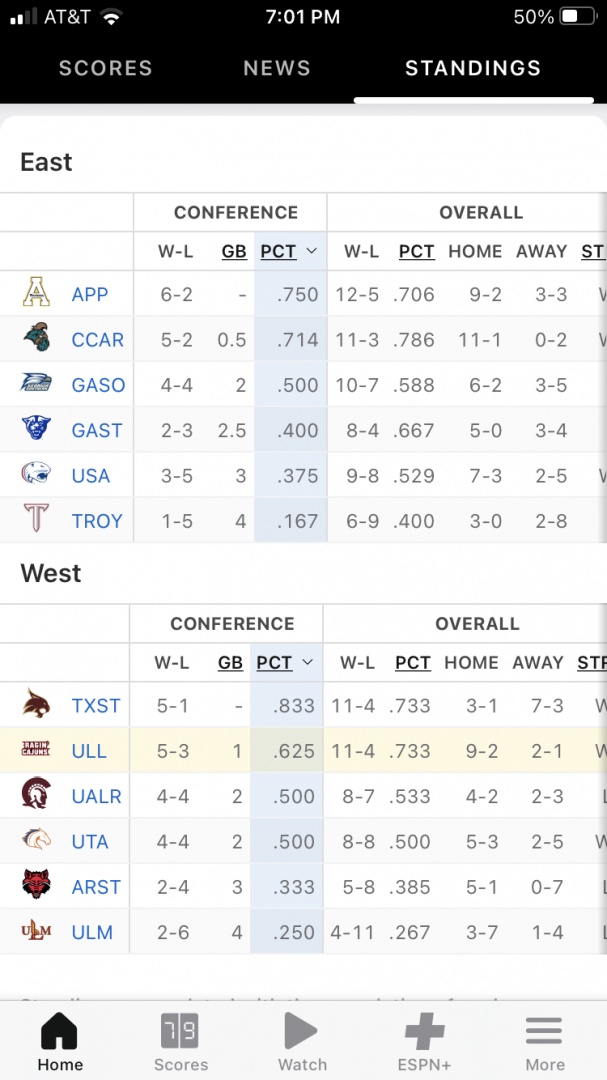Tap the Texas State bobcat logo
Screen dimensions: 607x1080
(36, 705)
